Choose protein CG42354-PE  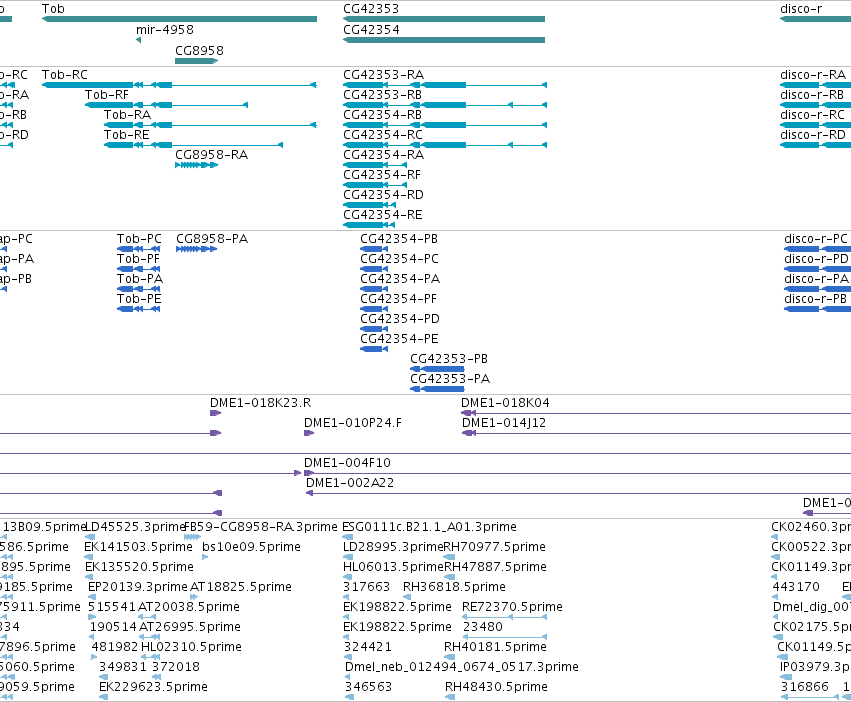pyautogui.click(x=399, y=339)
